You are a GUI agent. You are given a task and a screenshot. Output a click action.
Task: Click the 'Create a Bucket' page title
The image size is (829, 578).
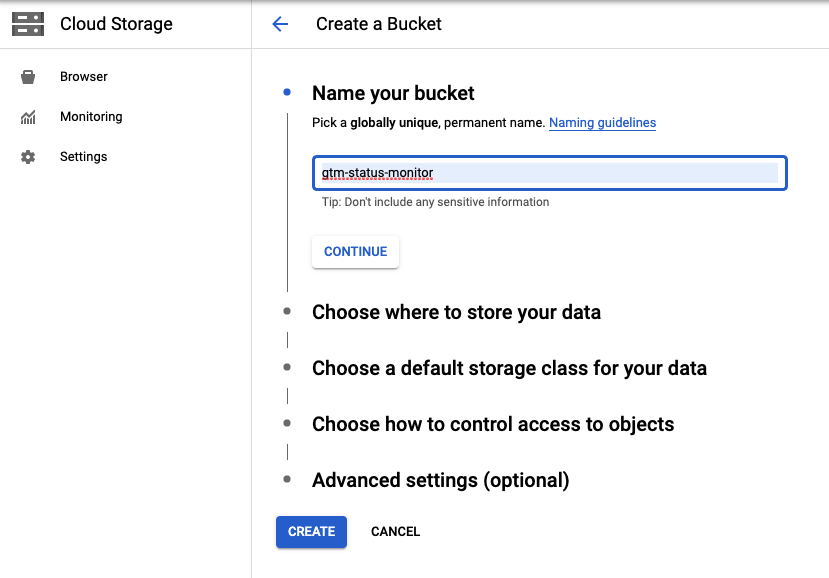coord(378,24)
